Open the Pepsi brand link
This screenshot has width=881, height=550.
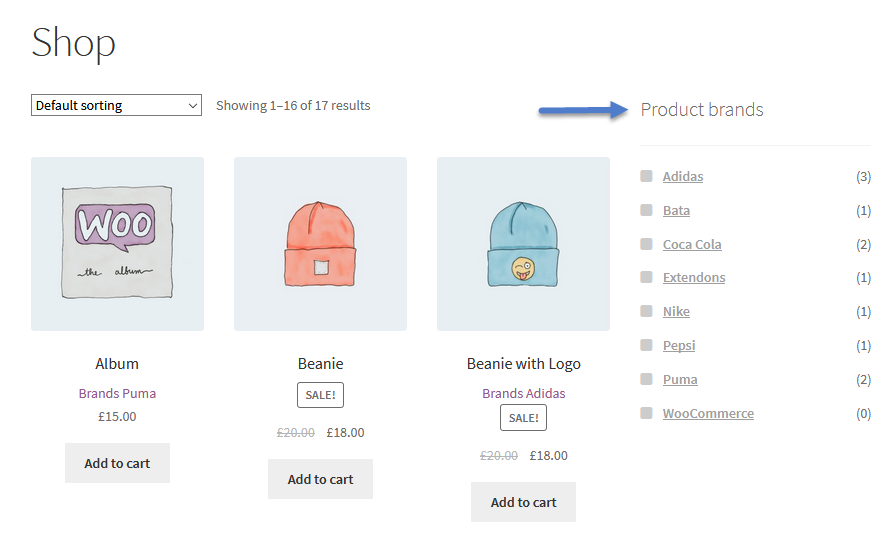point(679,346)
